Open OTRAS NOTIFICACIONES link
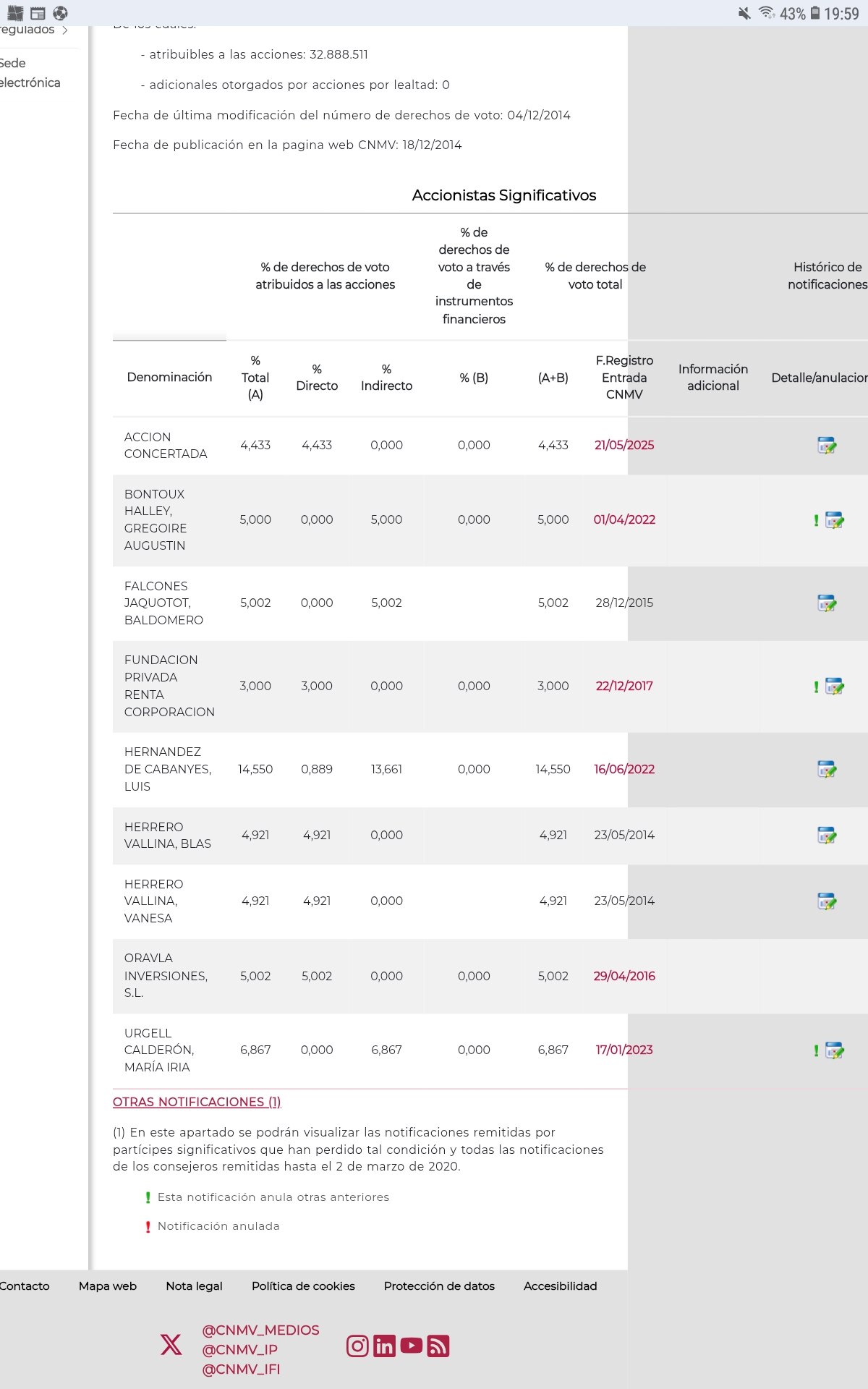The height and width of the screenshot is (1389, 868). tap(197, 1102)
